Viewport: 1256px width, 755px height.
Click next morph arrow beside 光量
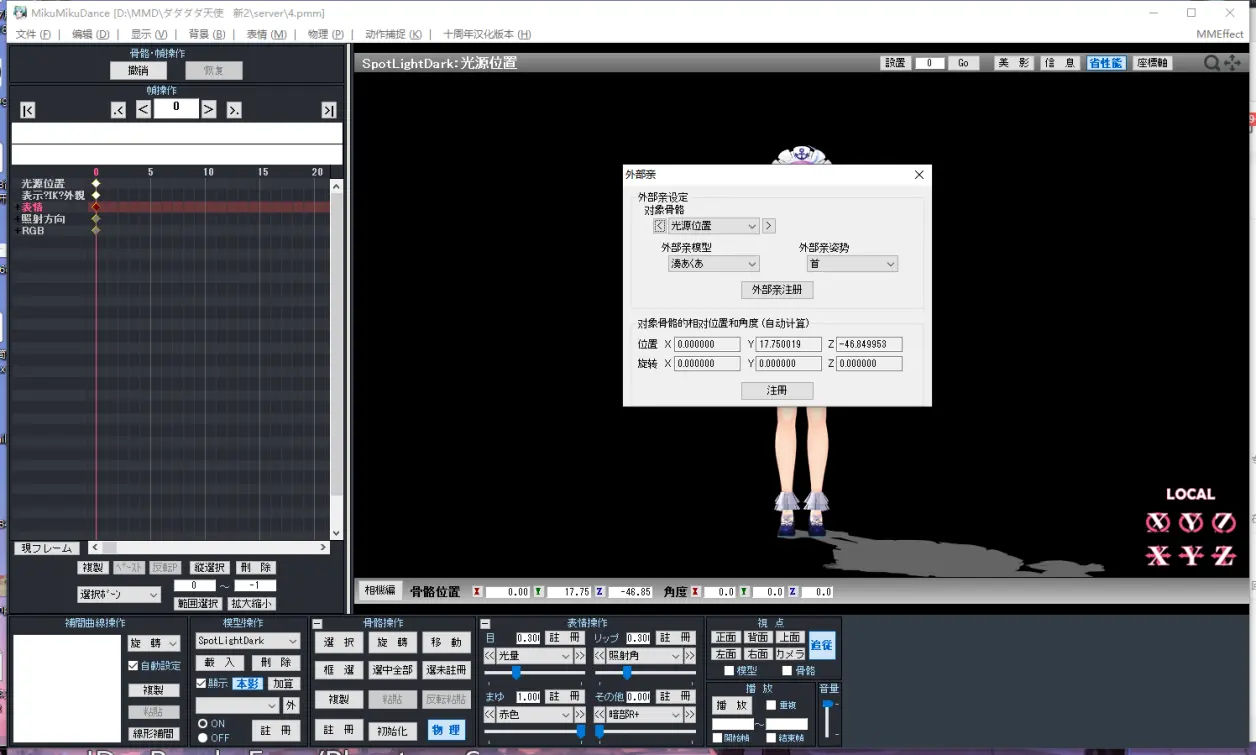579,656
